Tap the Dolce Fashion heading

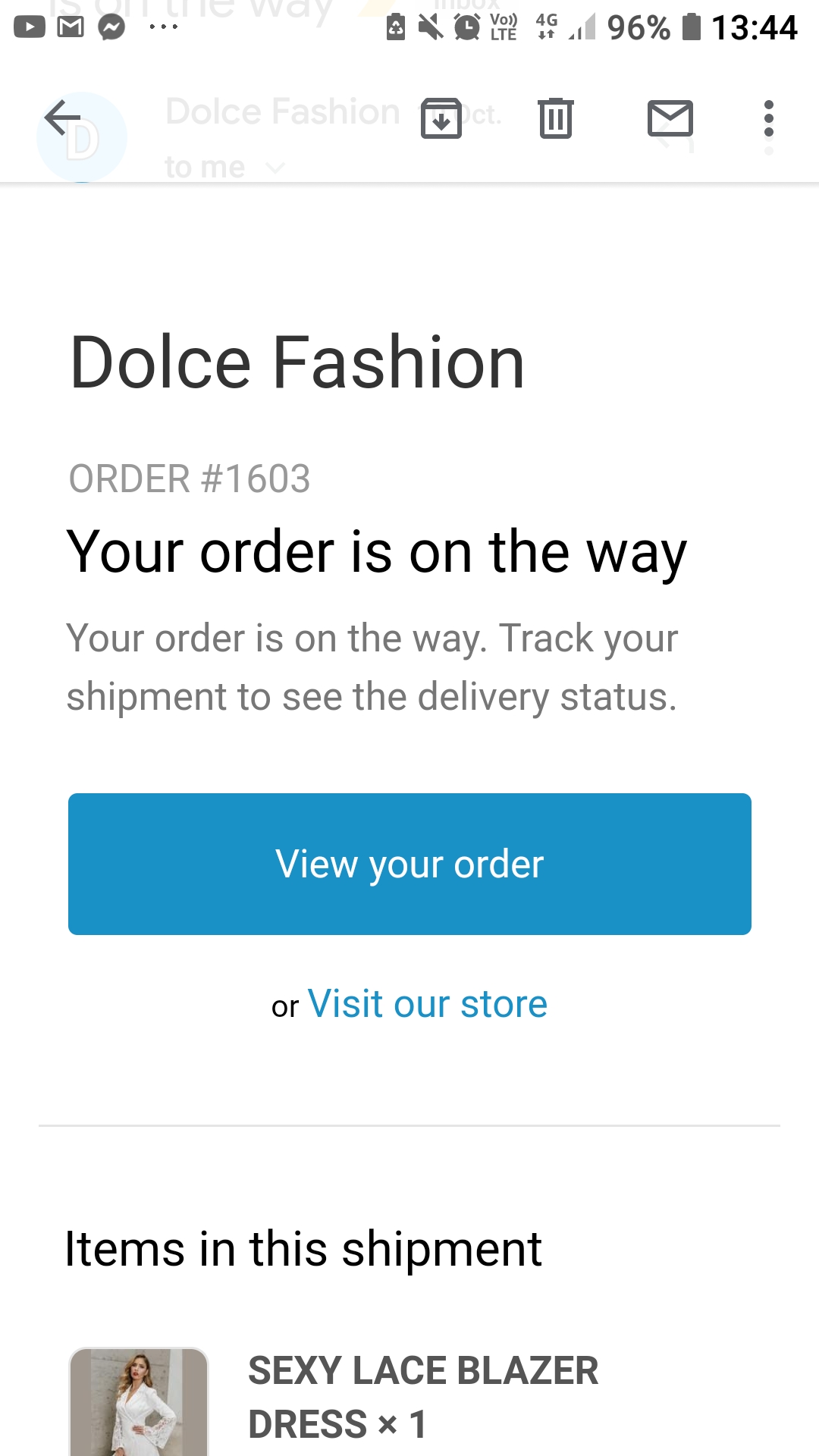[297, 363]
